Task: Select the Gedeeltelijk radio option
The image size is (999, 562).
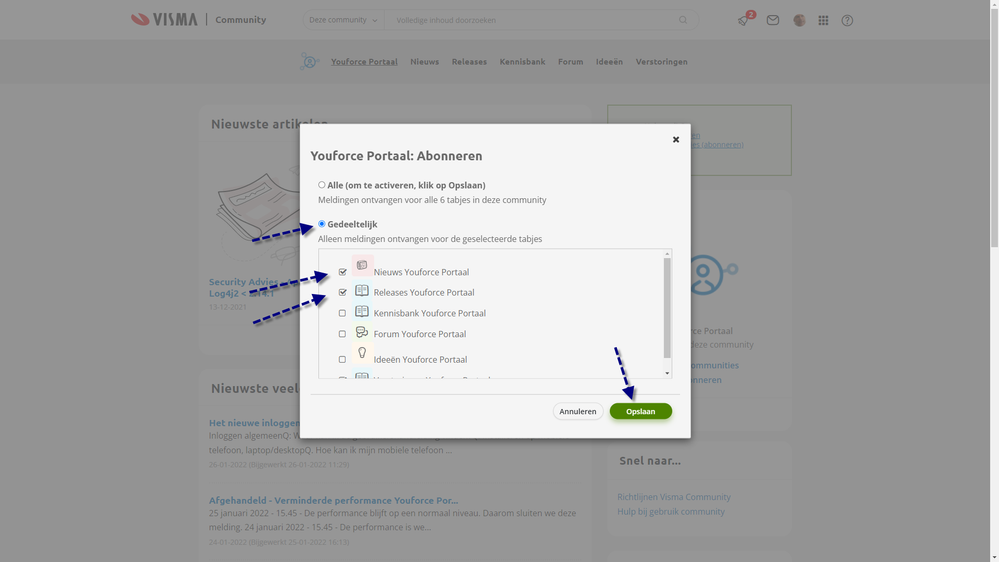Action: (x=322, y=224)
